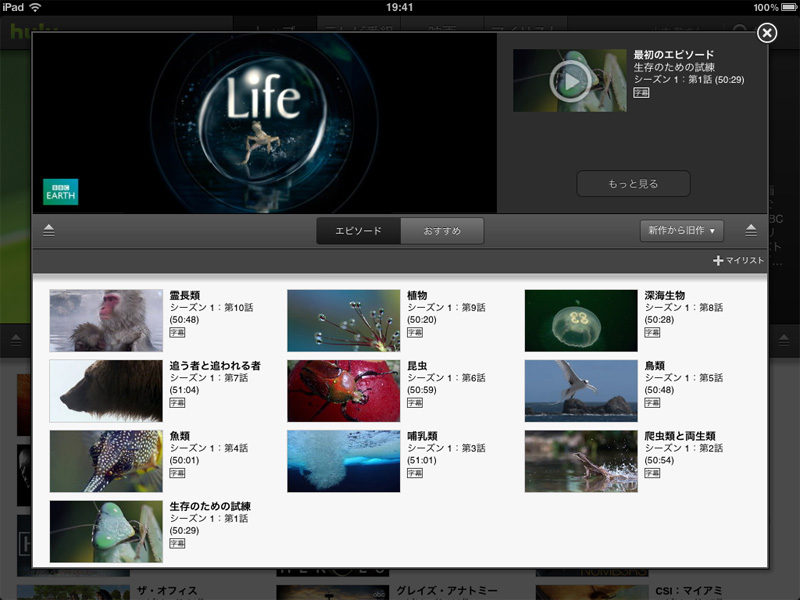Click the 字幕 badge in the first-episode panel
800x600 pixels.
[x=641, y=93]
